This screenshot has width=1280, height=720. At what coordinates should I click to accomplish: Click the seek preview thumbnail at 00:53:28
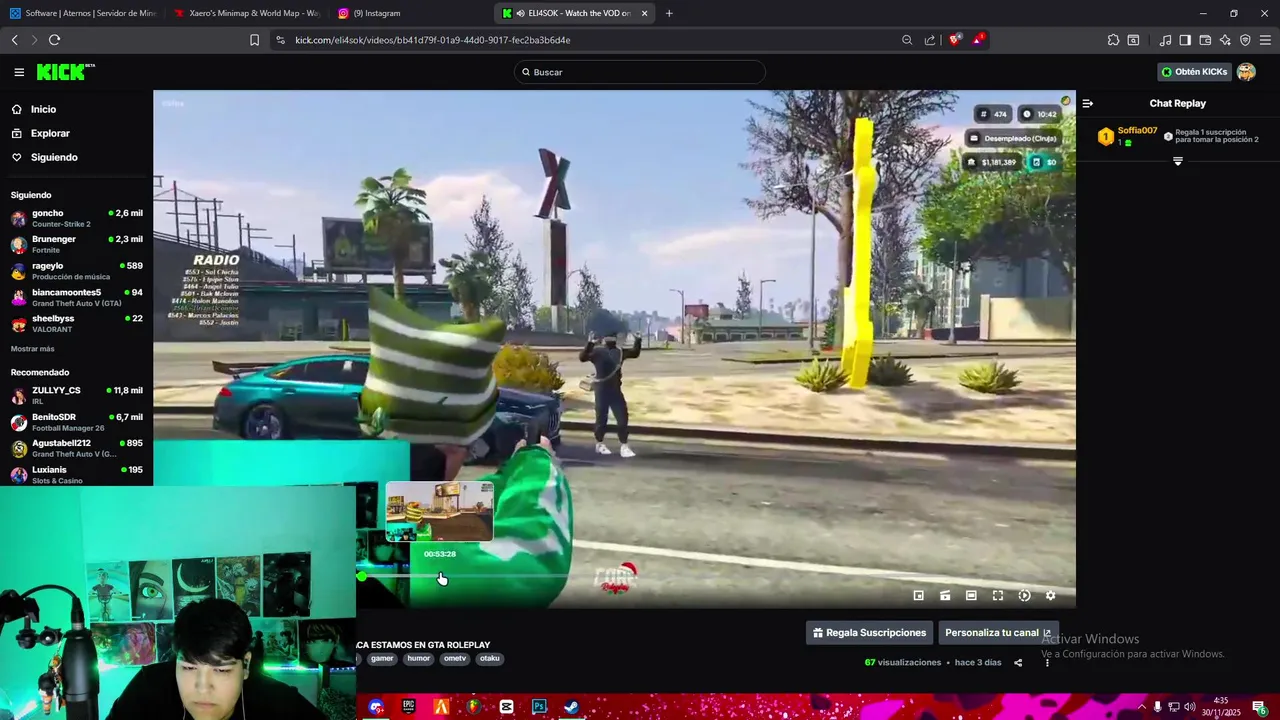click(x=440, y=512)
